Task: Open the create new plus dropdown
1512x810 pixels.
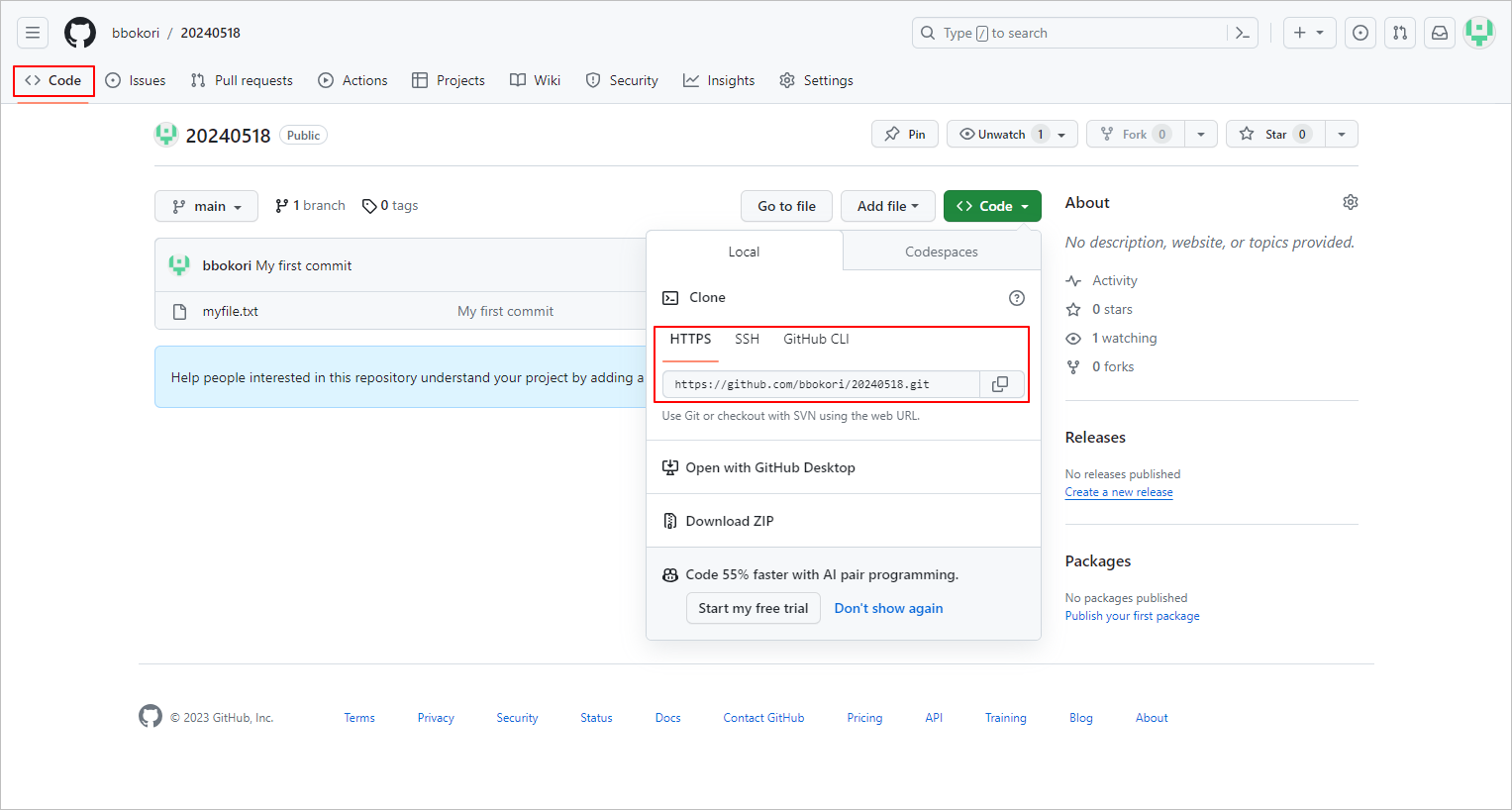Action: pyautogui.click(x=1309, y=33)
